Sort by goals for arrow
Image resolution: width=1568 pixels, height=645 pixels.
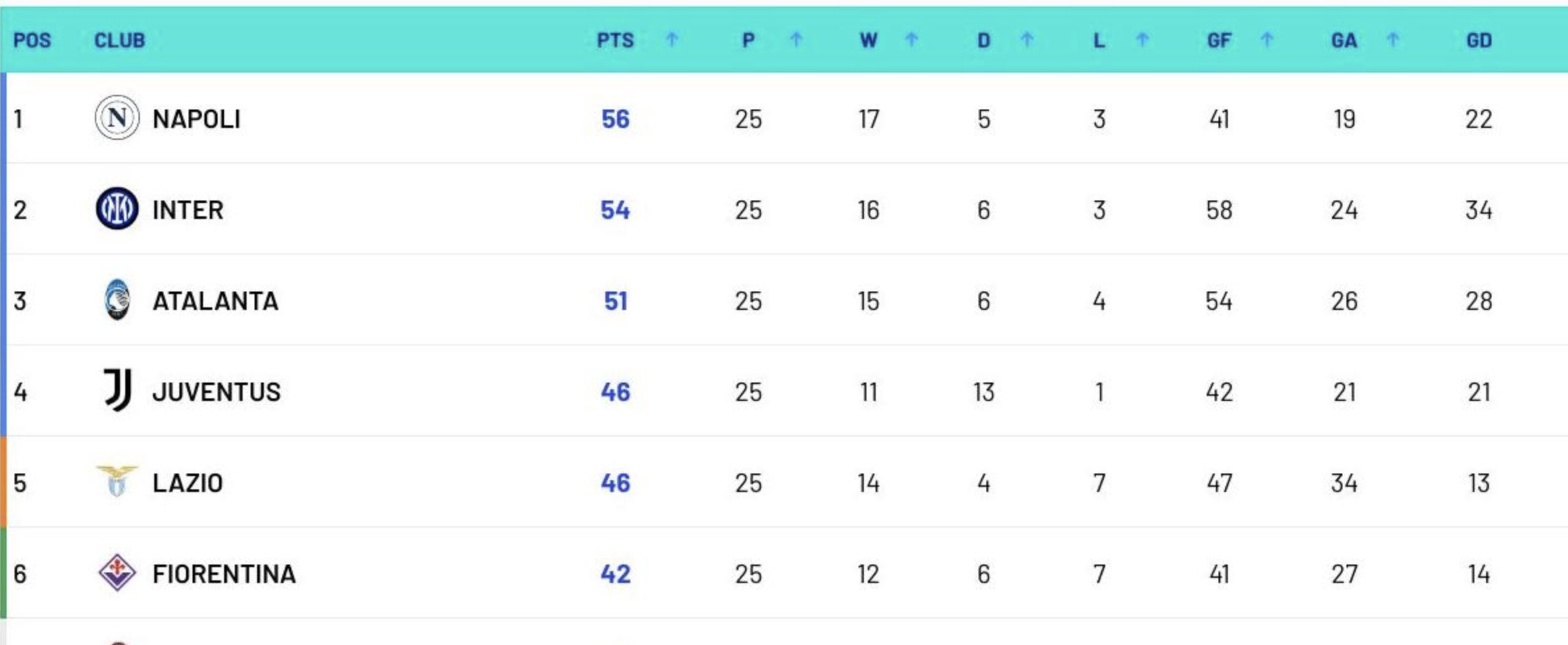point(1267,40)
